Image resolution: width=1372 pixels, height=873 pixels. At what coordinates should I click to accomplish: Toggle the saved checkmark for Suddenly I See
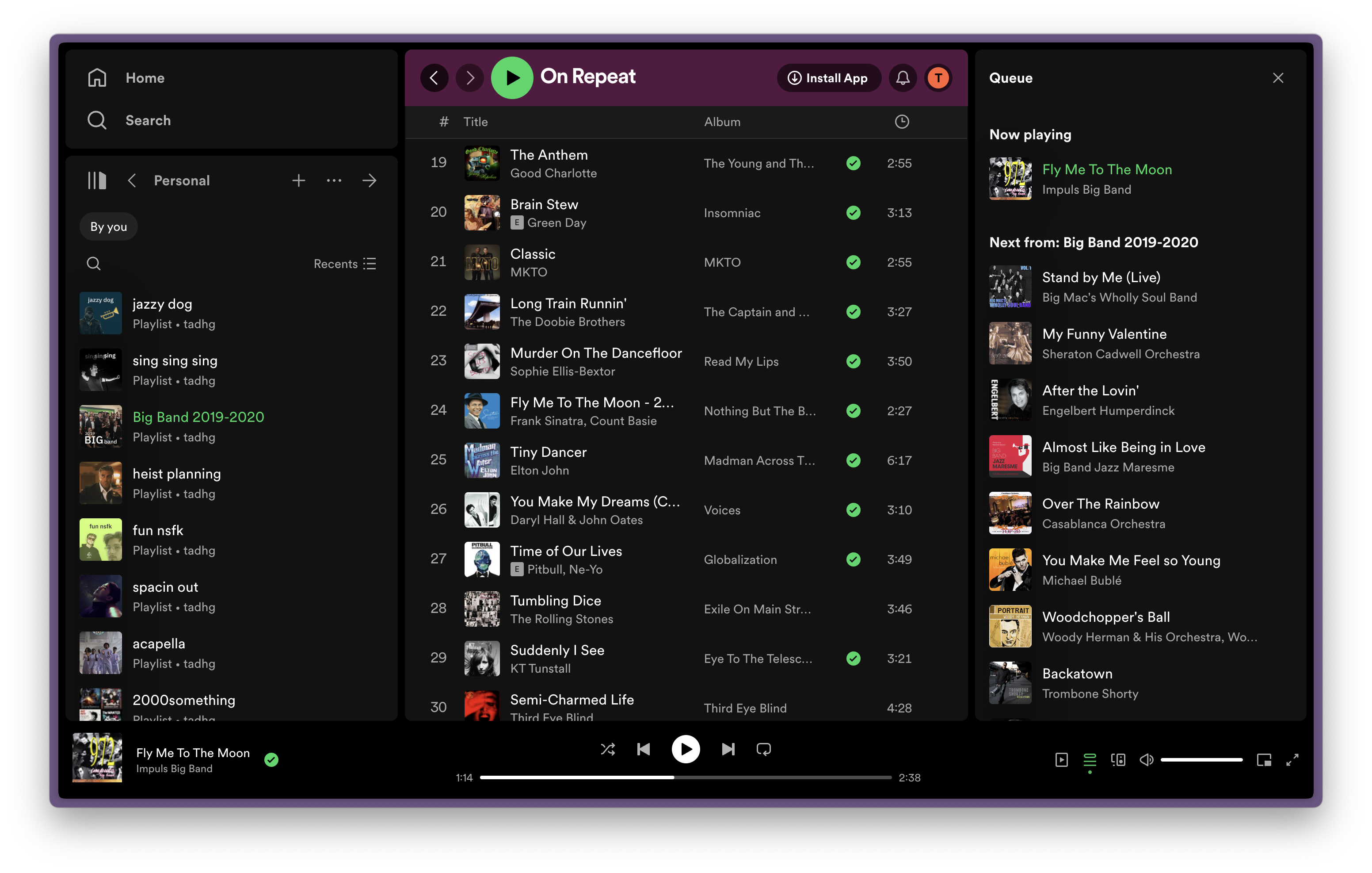tap(853, 659)
